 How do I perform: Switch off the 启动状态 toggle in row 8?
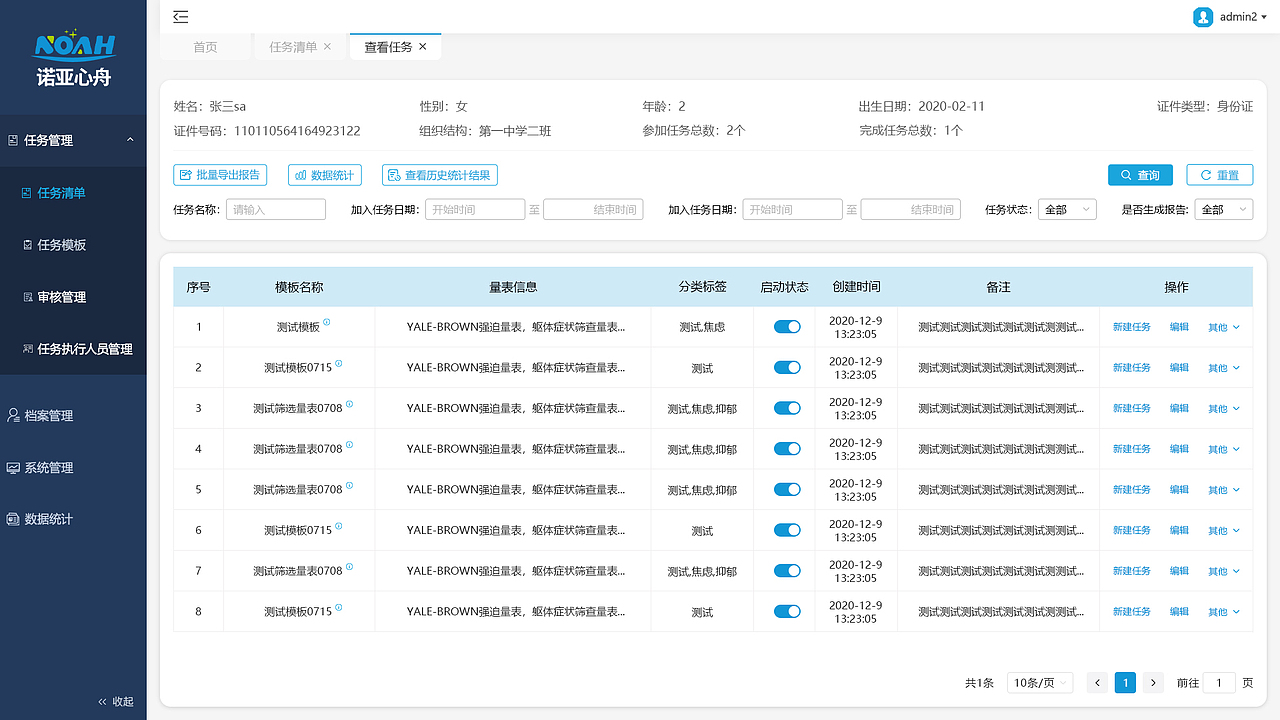(788, 612)
